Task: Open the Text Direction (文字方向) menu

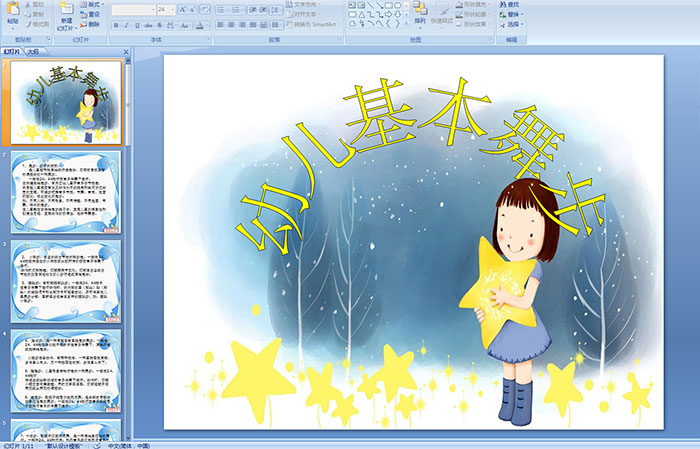Action: (303, 4)
